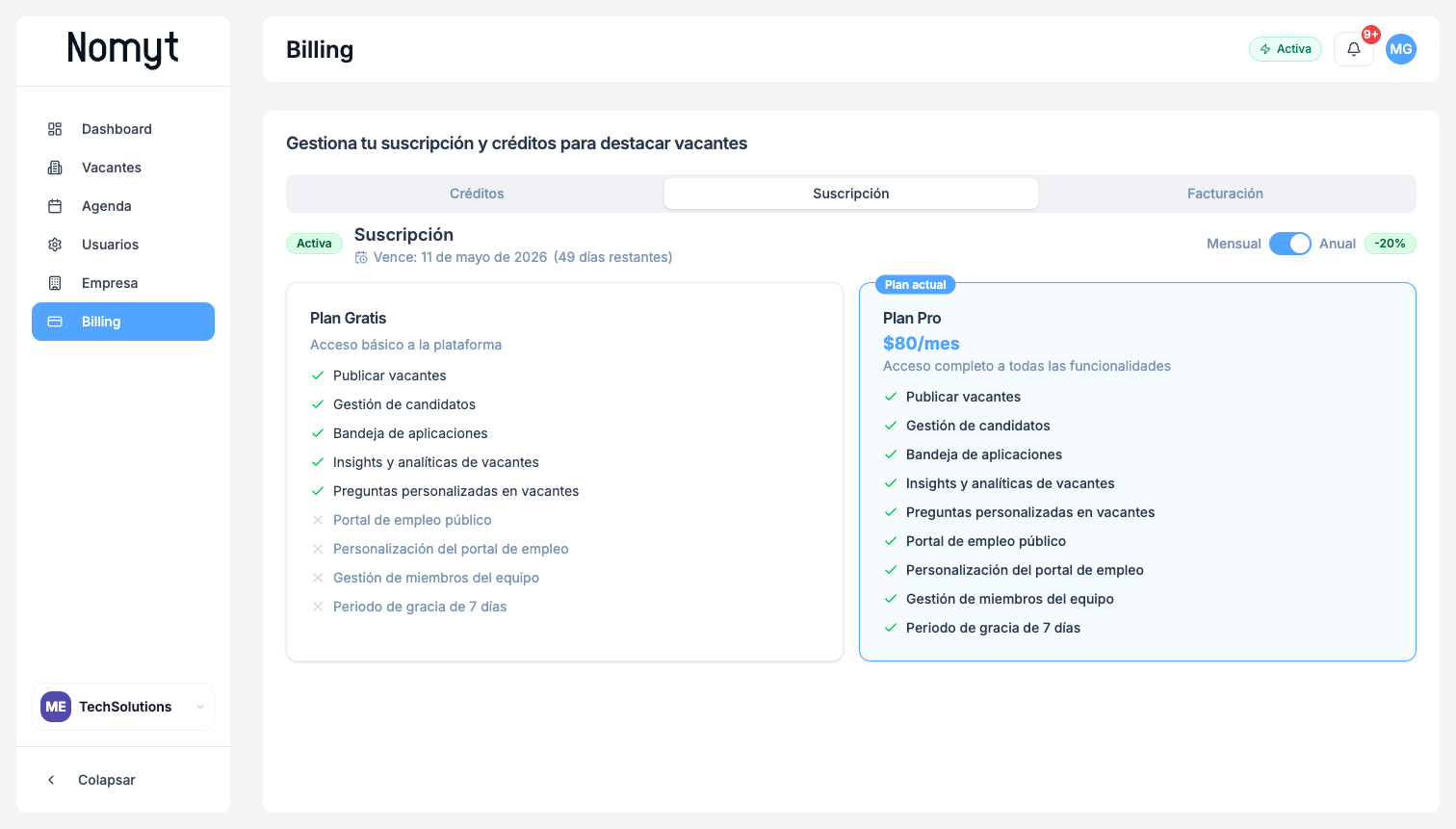Open notifications via the bell icon
Viewport: 1456px width, 829px height.
[1353, 49]
